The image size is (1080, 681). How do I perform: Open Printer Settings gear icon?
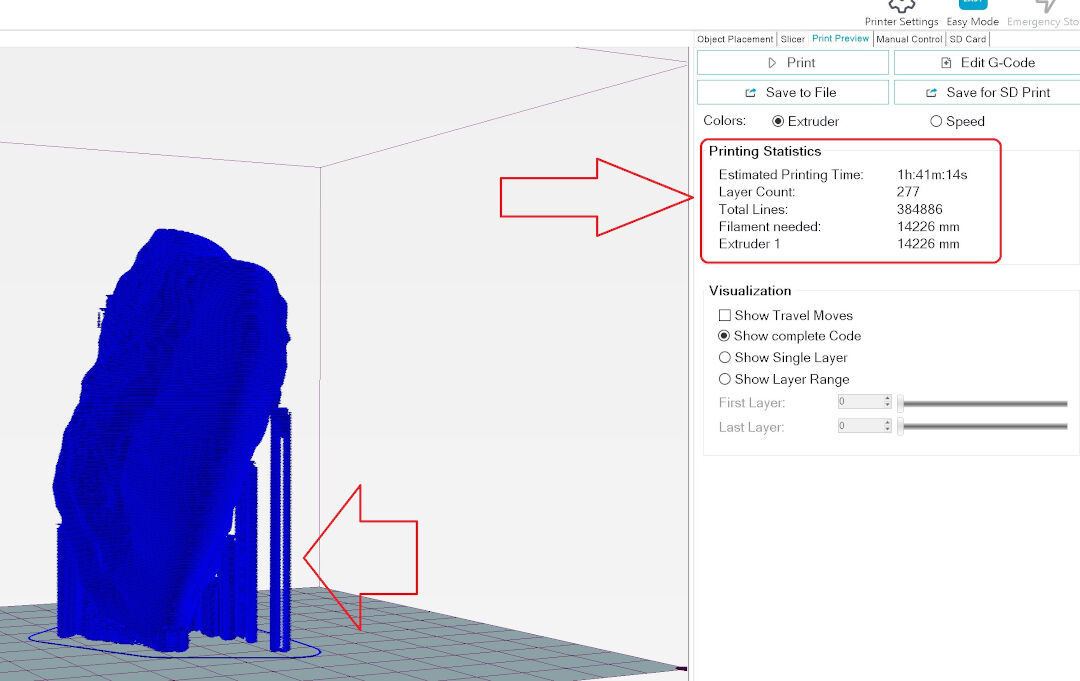pos(902,6)
